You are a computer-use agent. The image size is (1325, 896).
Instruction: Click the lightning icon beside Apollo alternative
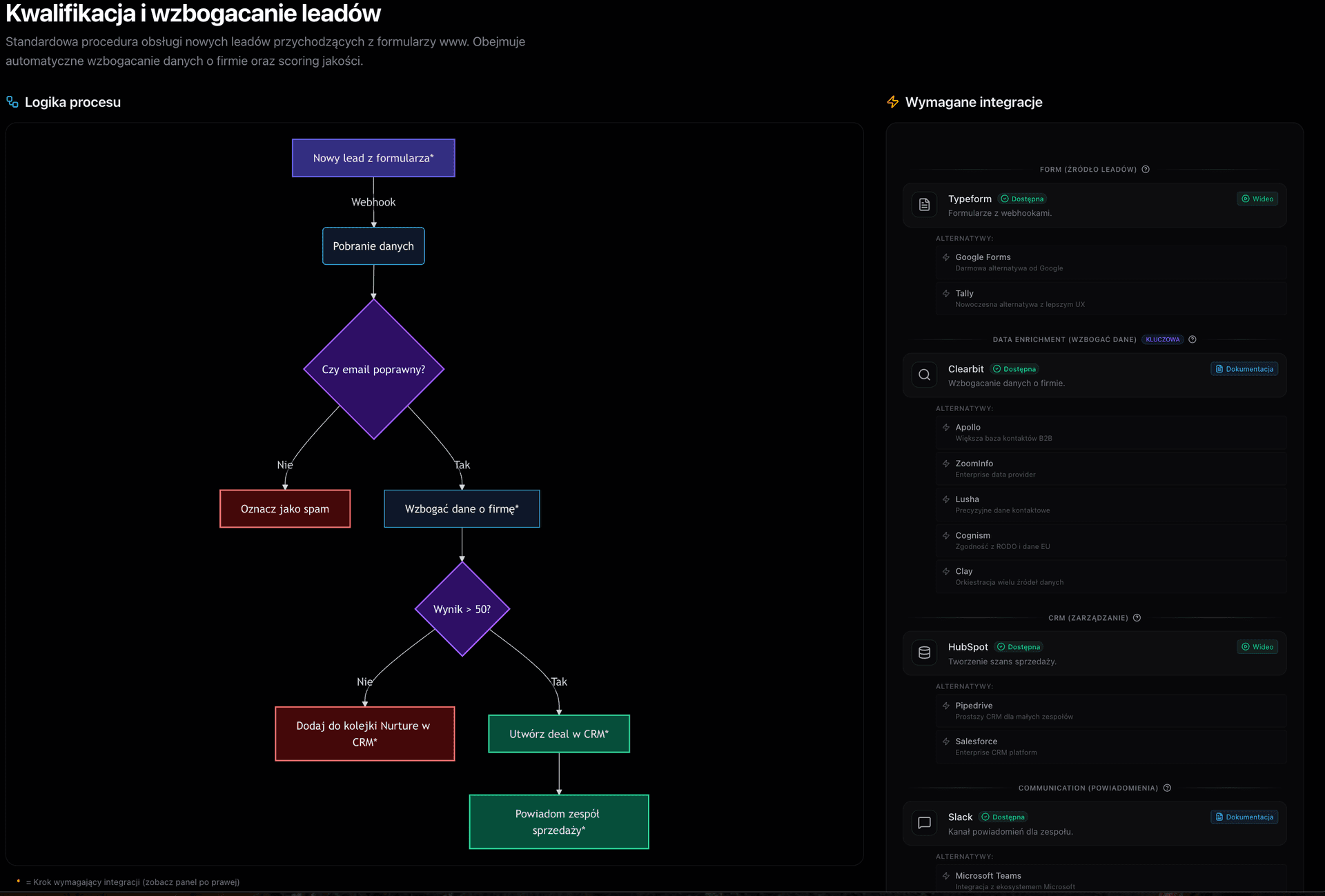[x=946, y=428]
